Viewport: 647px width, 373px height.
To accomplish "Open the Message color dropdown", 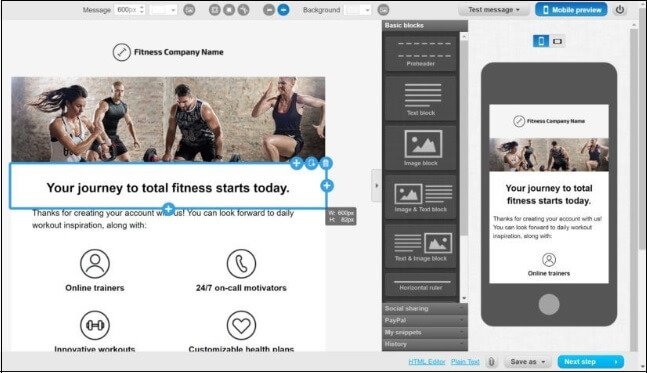I will point(163,9).
